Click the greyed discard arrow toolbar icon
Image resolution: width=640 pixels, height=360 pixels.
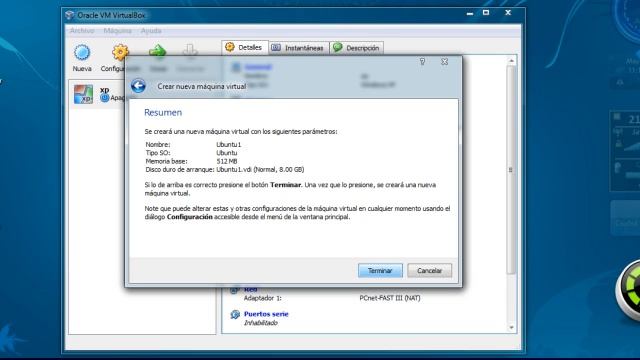190,50
